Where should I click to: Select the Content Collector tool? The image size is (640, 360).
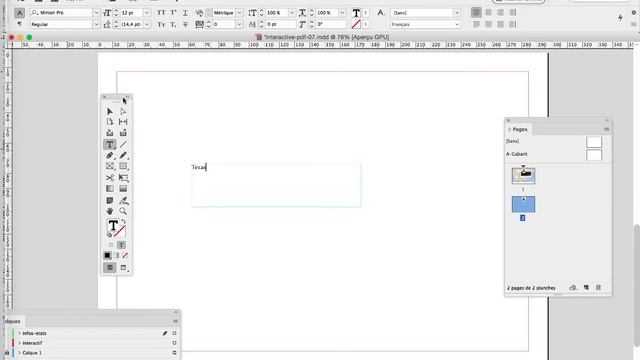[110, 133]
